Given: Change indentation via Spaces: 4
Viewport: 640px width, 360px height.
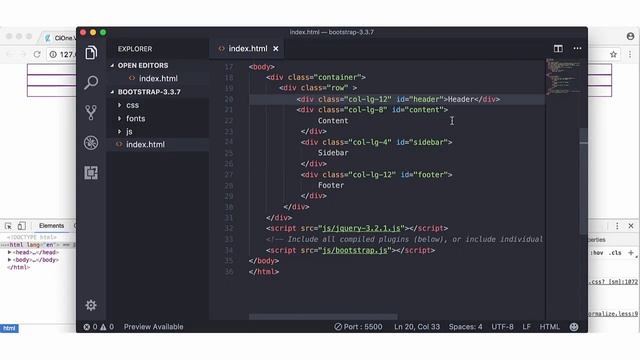Looking at the screenshot, I should [x=465, y=327].
